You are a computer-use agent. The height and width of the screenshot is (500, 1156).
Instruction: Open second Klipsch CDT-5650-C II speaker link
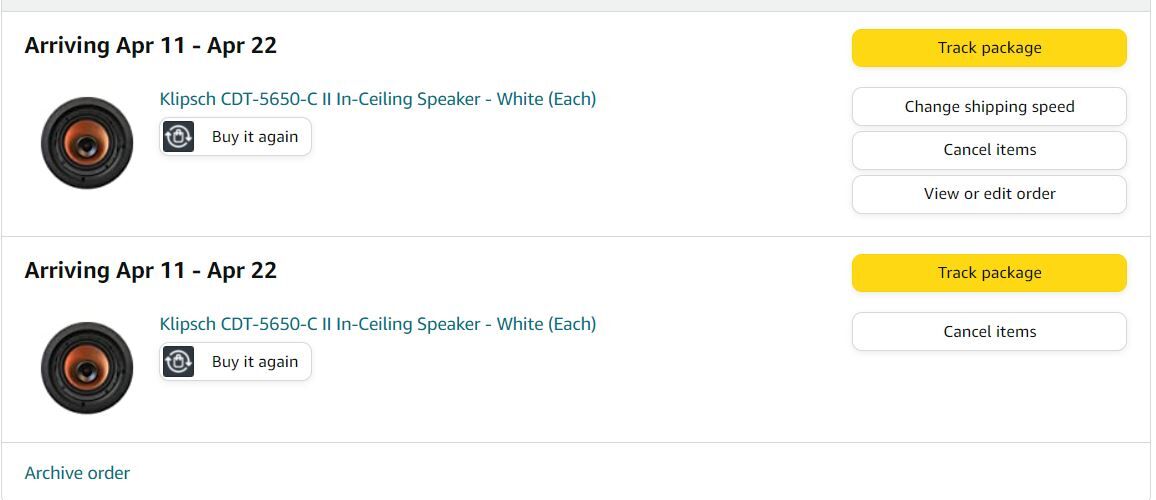pos(377,324)
